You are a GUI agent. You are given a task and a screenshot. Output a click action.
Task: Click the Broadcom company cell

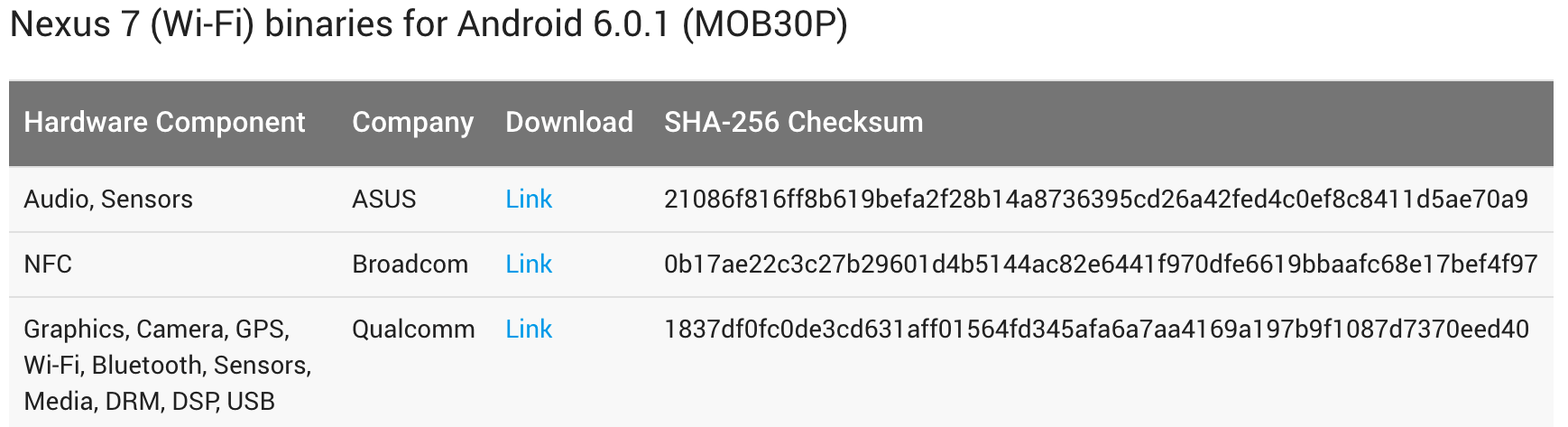[410, 264]
